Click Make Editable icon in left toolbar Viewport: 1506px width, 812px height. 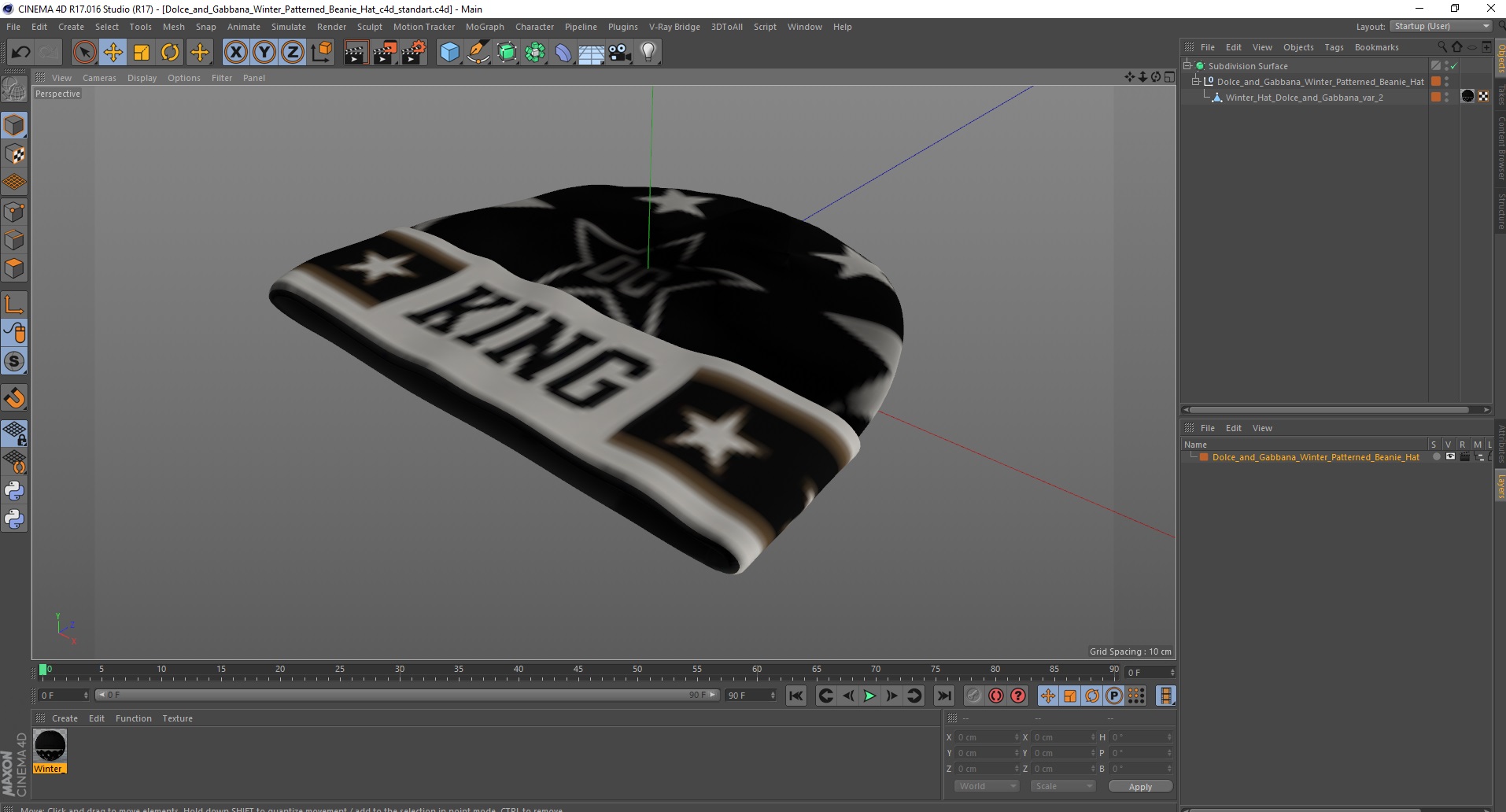pos(14,90)
